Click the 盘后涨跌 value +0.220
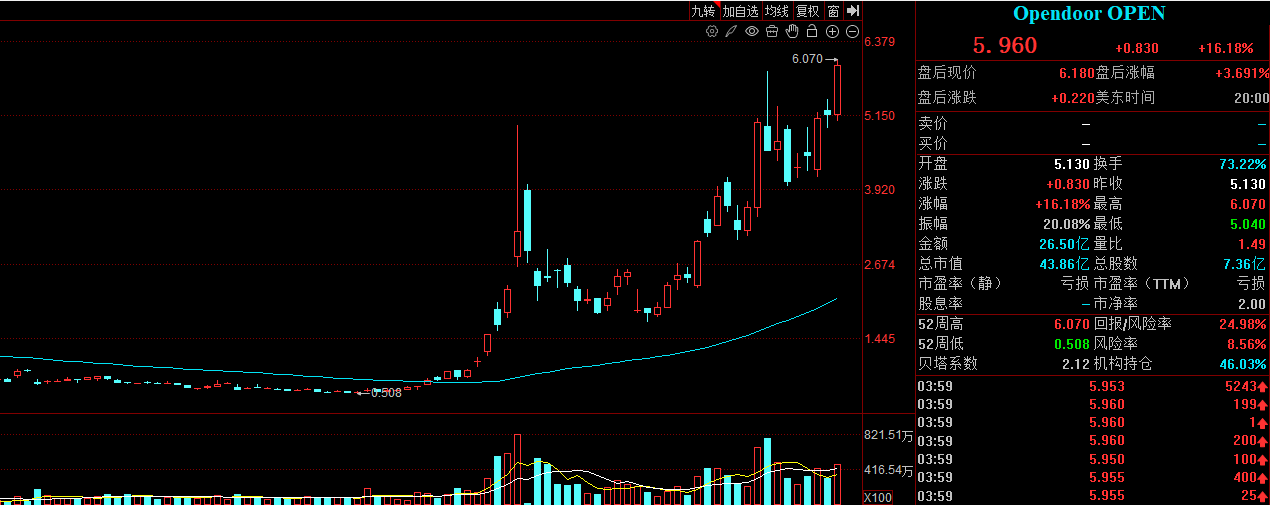Viewport: 1270px width, 505px height. click(1072, 98)
